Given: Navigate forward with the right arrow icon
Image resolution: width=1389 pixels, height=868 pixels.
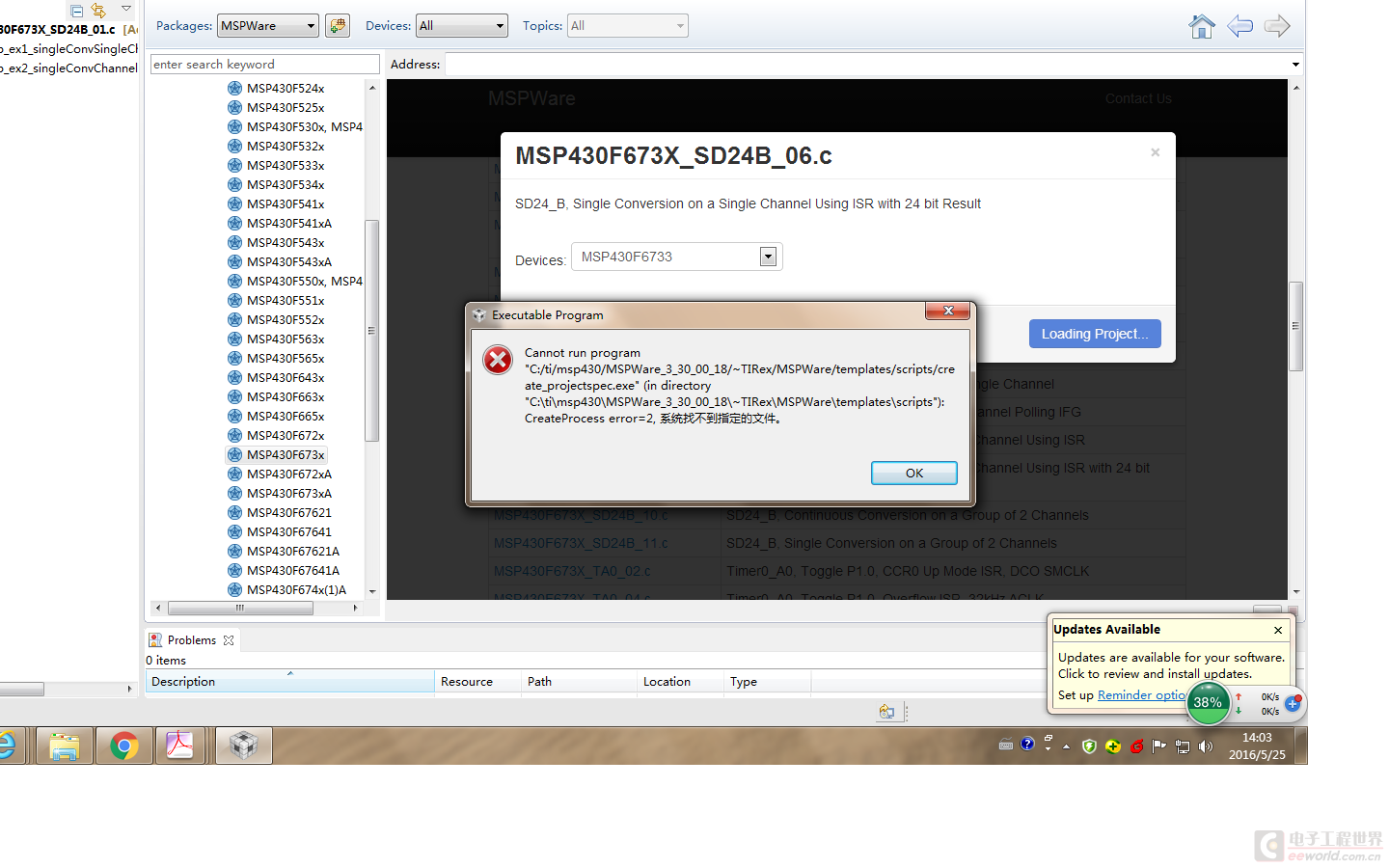Looking at the screenshot, I should point(1277,26).
